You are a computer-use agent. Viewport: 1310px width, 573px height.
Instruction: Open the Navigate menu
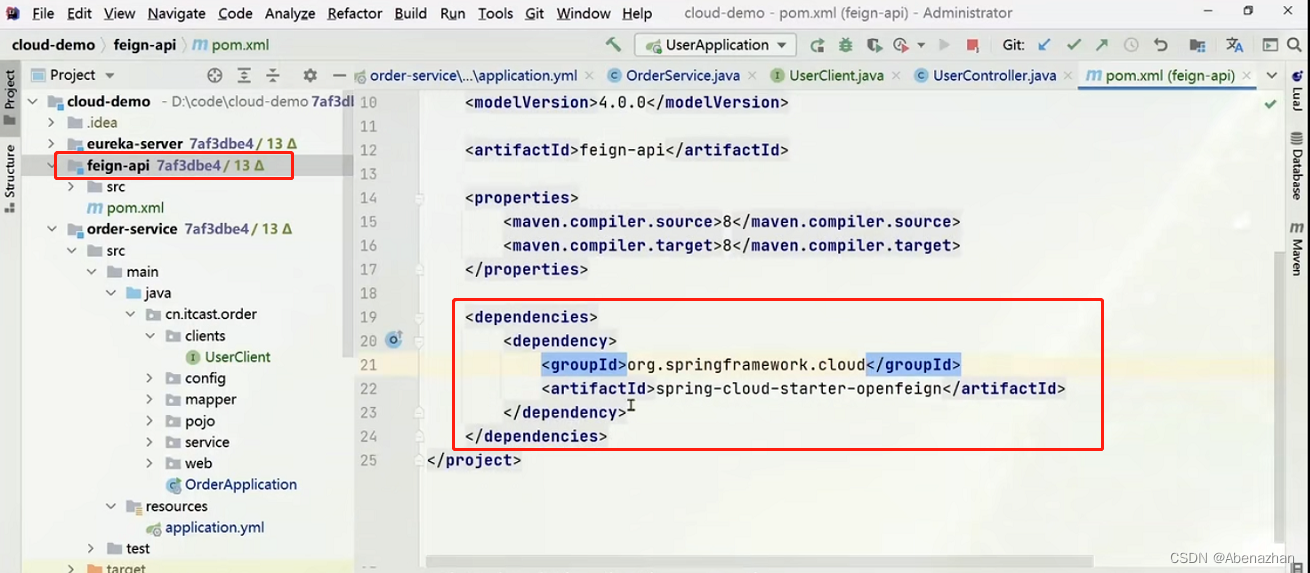point(178,13)
